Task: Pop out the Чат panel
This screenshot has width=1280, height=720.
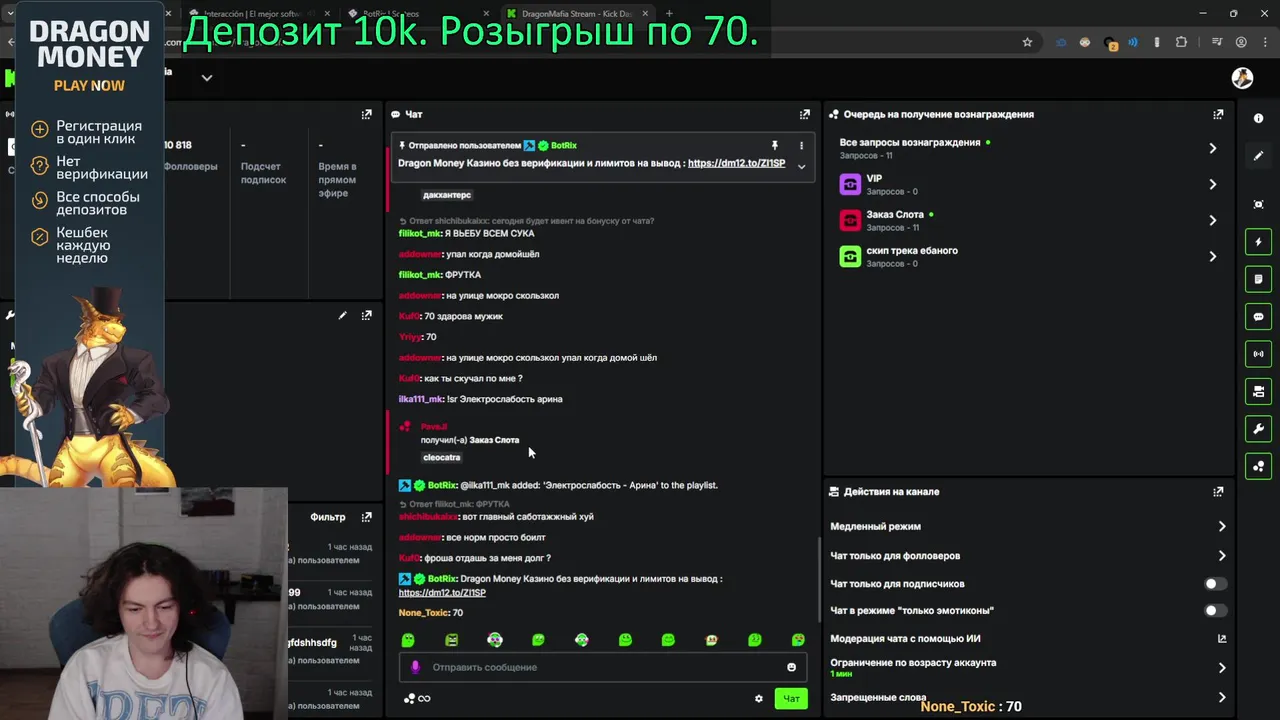Action: pos(804,114)
